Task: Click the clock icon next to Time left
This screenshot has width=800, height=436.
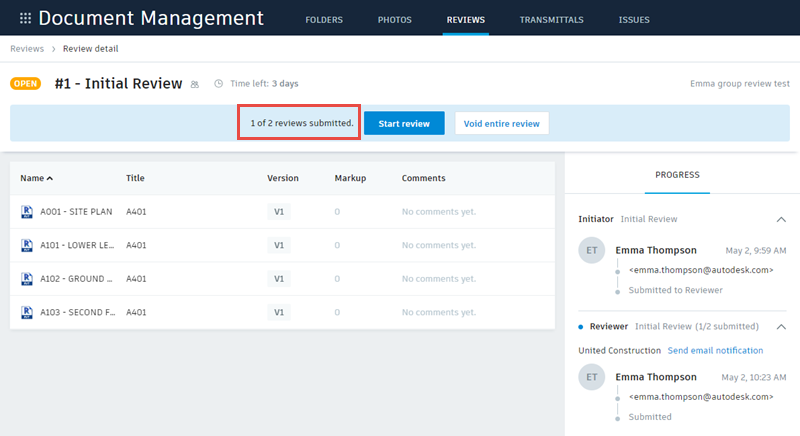Action: click(x=218, y=84)
